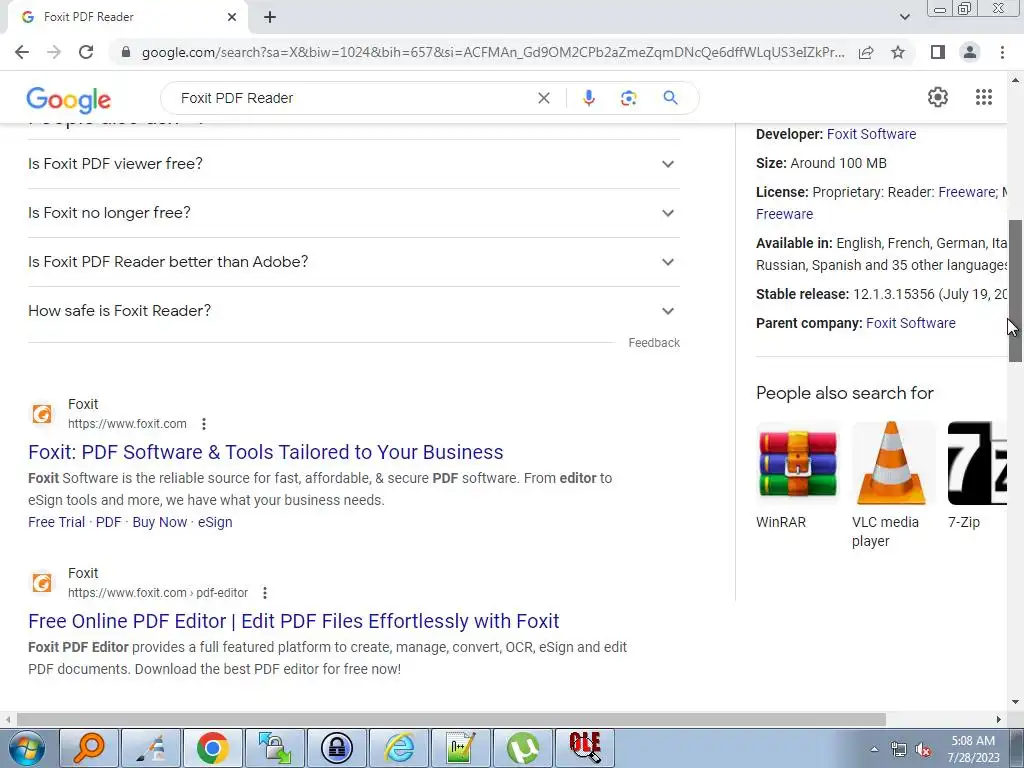Close the Foxit PDF Reader tab

coord(232,17)
